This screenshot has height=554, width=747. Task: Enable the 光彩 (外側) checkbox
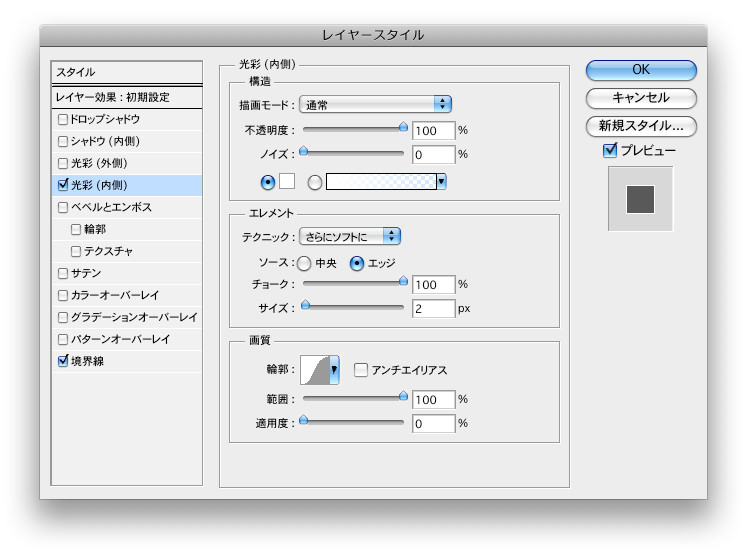coord(62,163)
